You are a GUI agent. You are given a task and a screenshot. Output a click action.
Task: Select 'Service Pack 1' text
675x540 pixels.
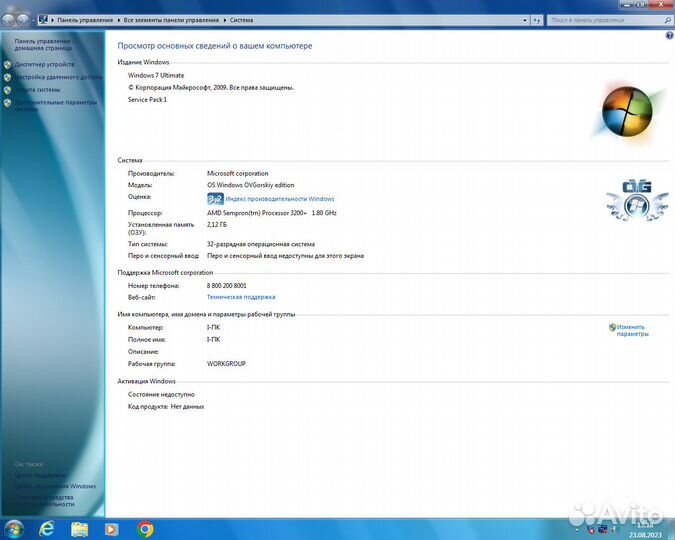pyautogui.click(x=147, y=99)
